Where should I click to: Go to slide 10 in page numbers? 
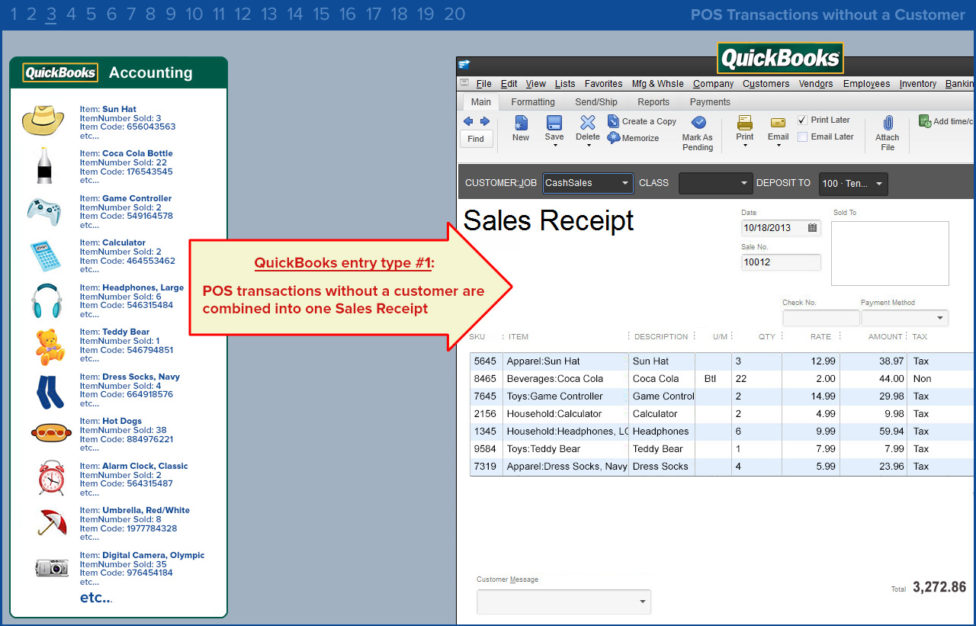coord(194,14)
